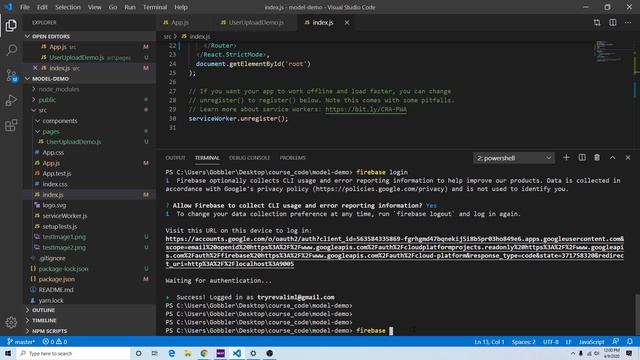Open the Run and Debug view
The width and height of the screenshot is (640, 360).
click(x=11, y=100)
